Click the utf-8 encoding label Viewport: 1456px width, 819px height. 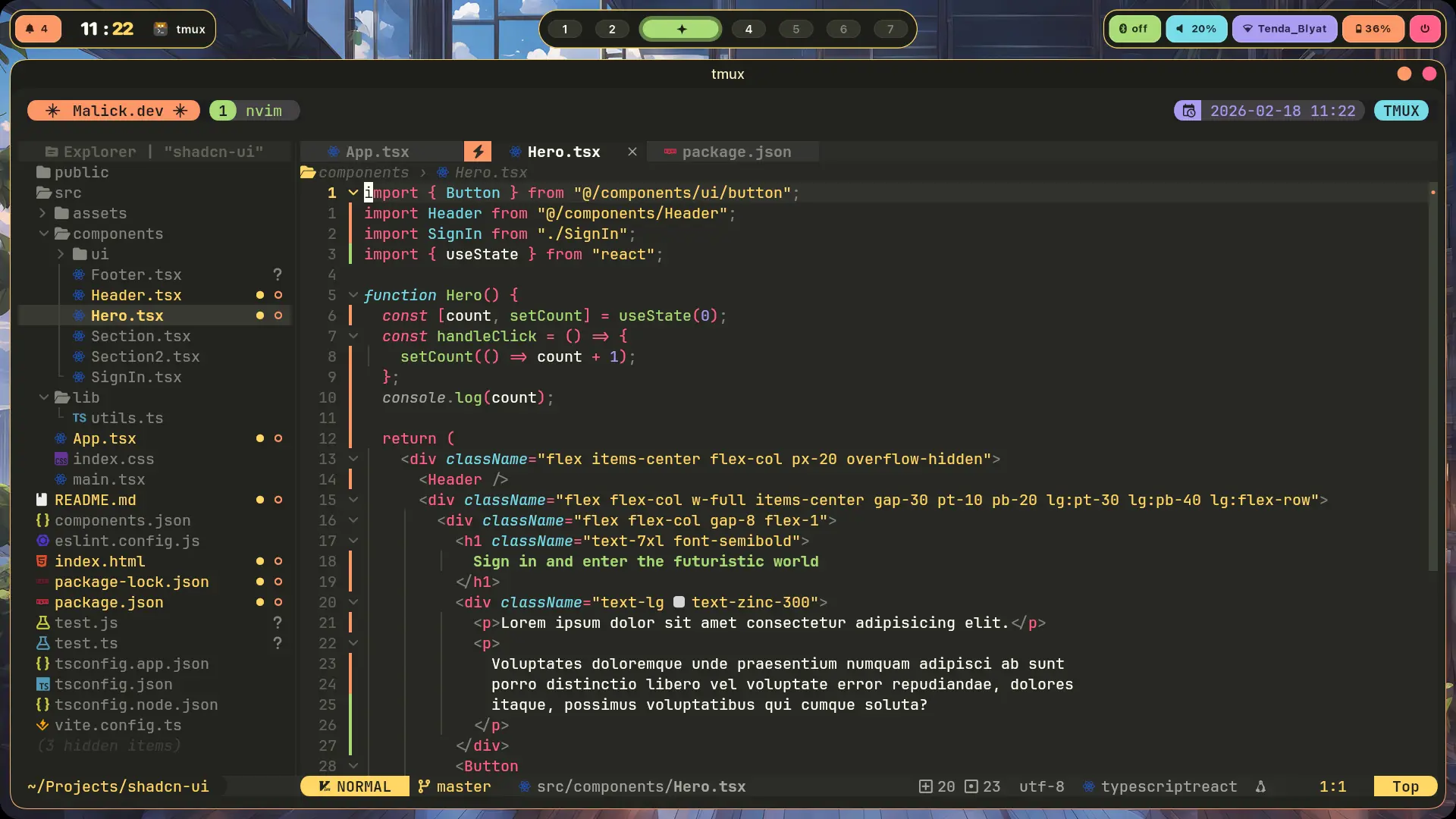click(x=1041, y=786)
